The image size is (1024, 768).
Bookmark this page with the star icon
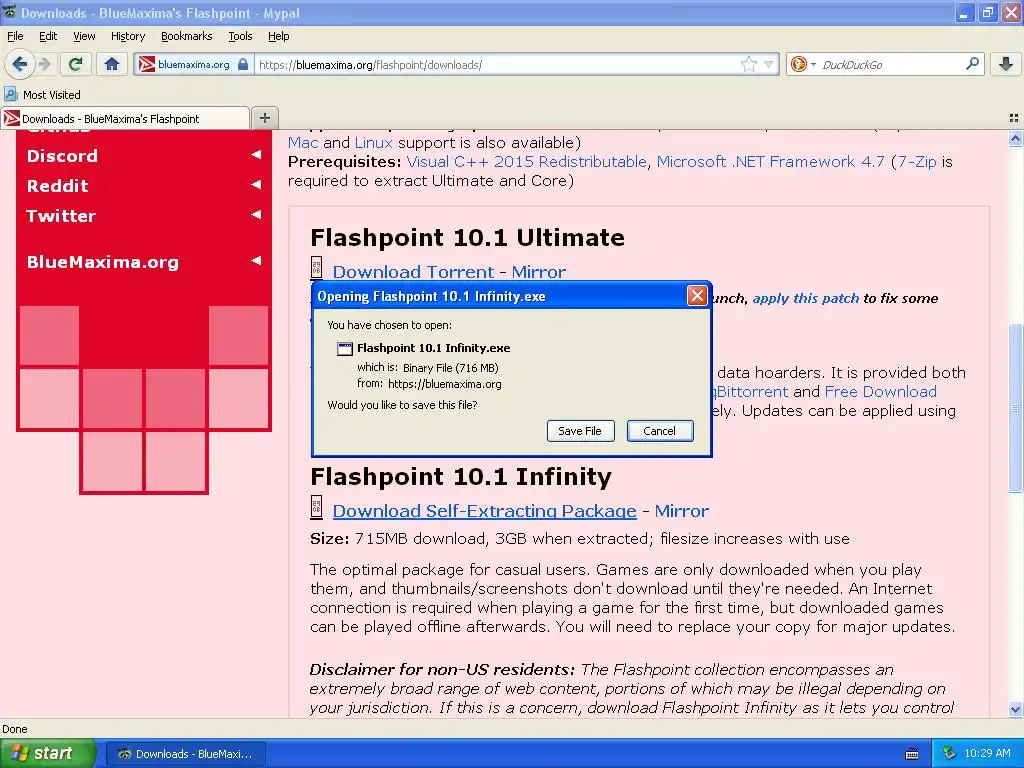point(748,64)
